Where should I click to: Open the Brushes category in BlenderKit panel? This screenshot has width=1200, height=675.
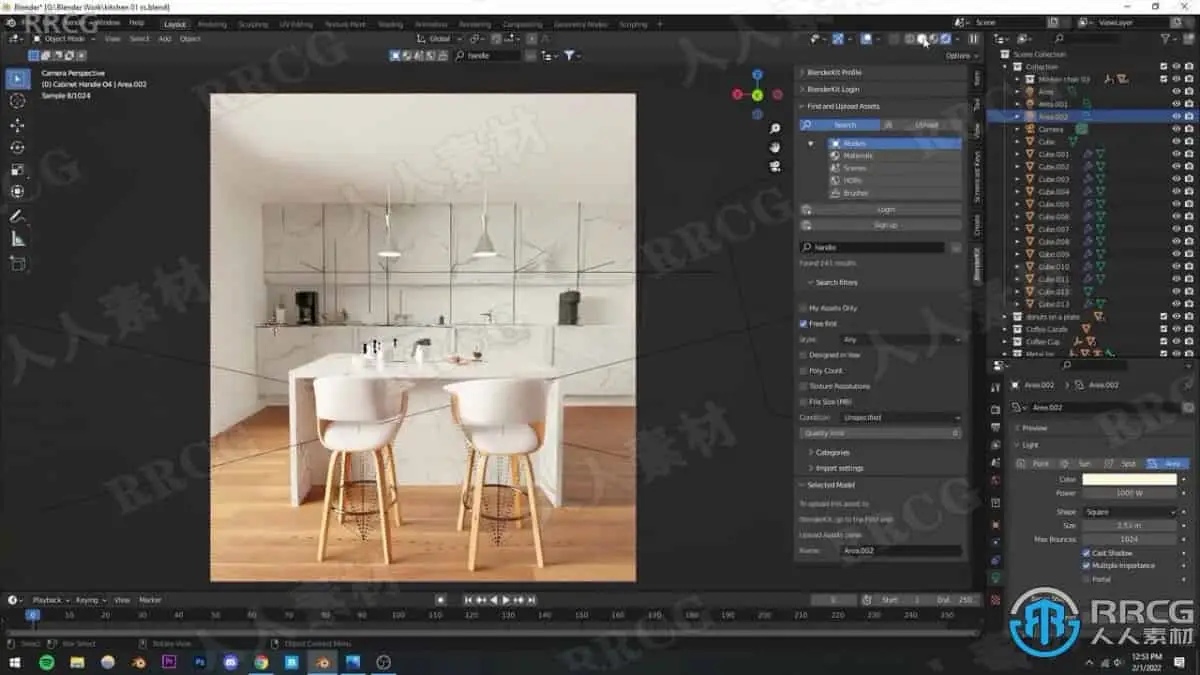click(857, 192)
